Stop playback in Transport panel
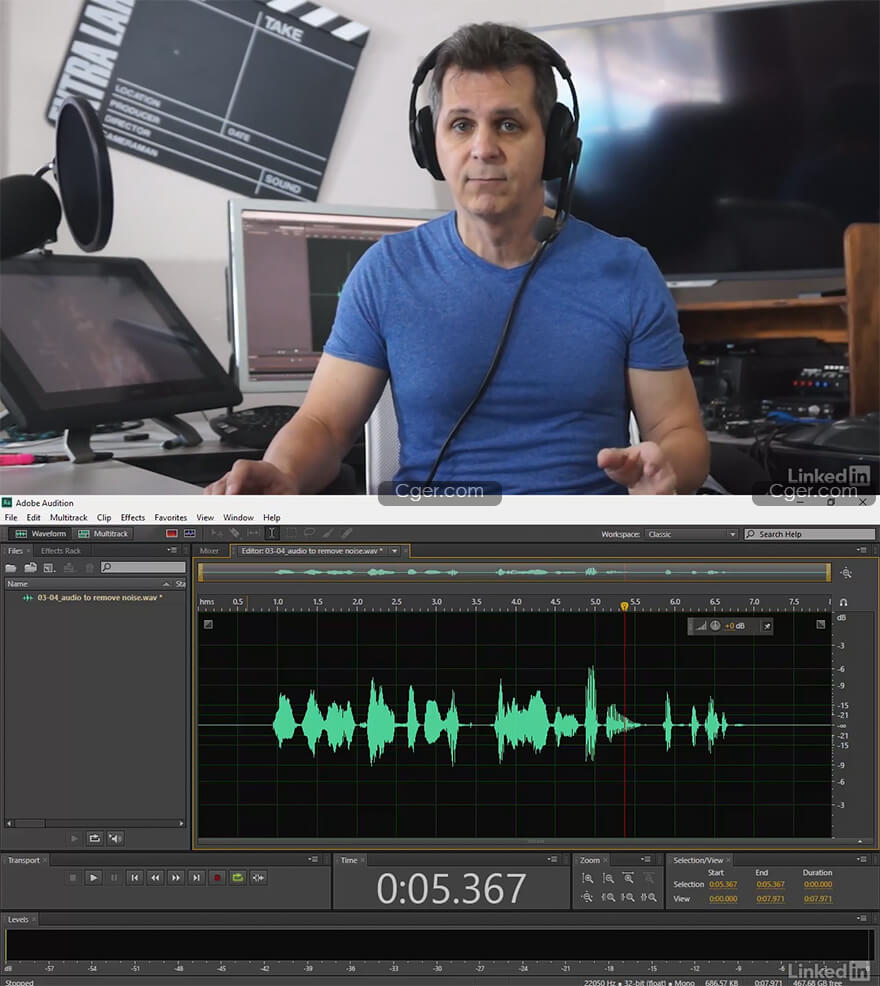The image size is (880, 986). click(x=72, y=877)
